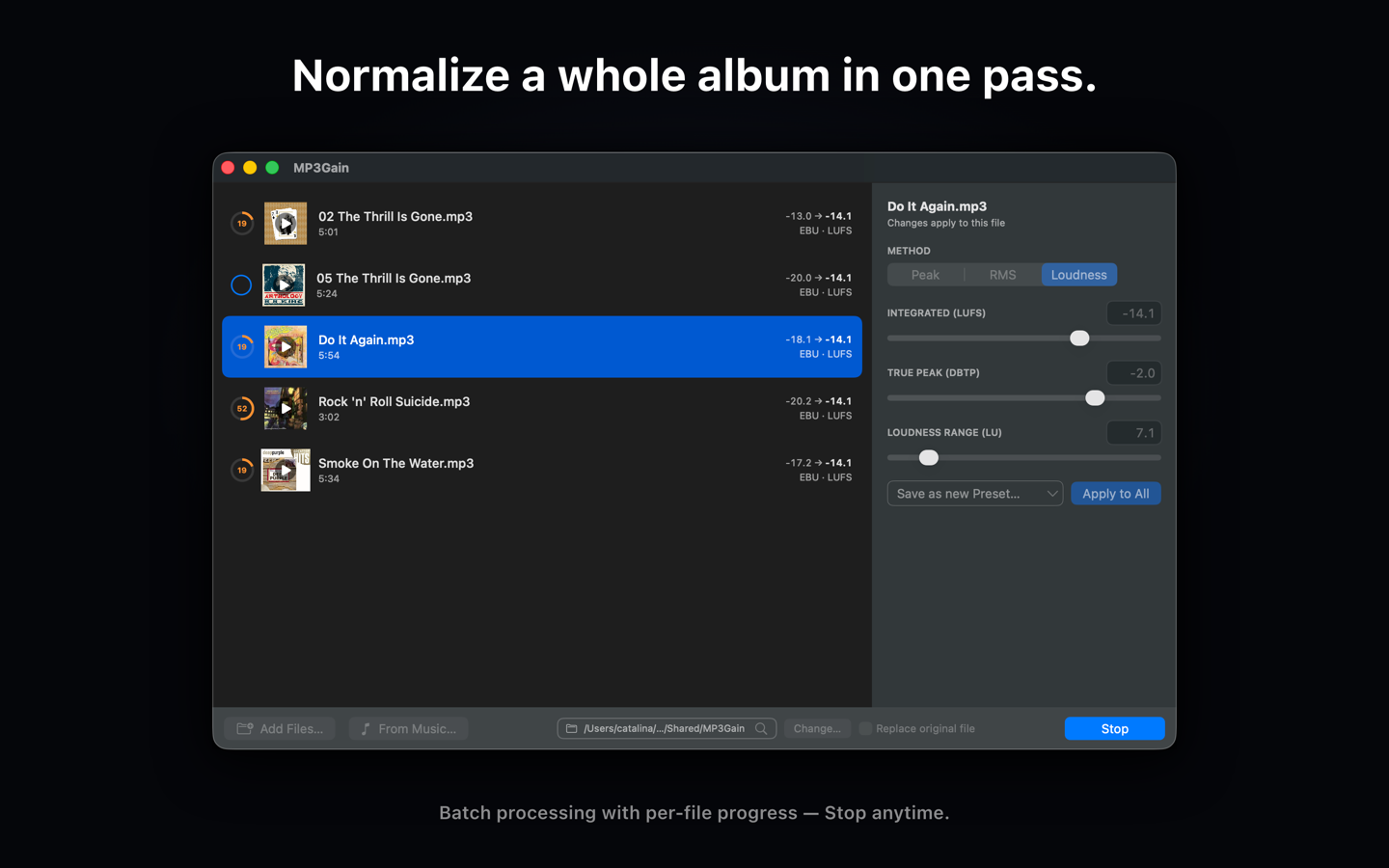Click the -18.1 → -14.1 loudness value

click(819, 339)
